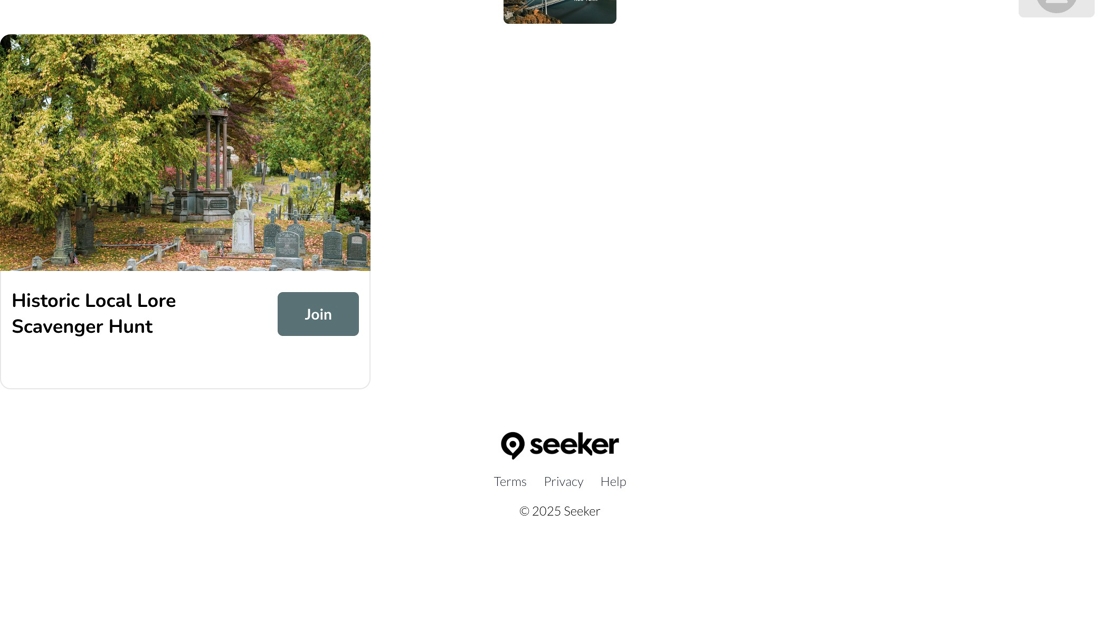Viewport: 1120px width, 627px height.
Task: Open the Help footer link
Action: pyautogui.click(x=613, y=481)
